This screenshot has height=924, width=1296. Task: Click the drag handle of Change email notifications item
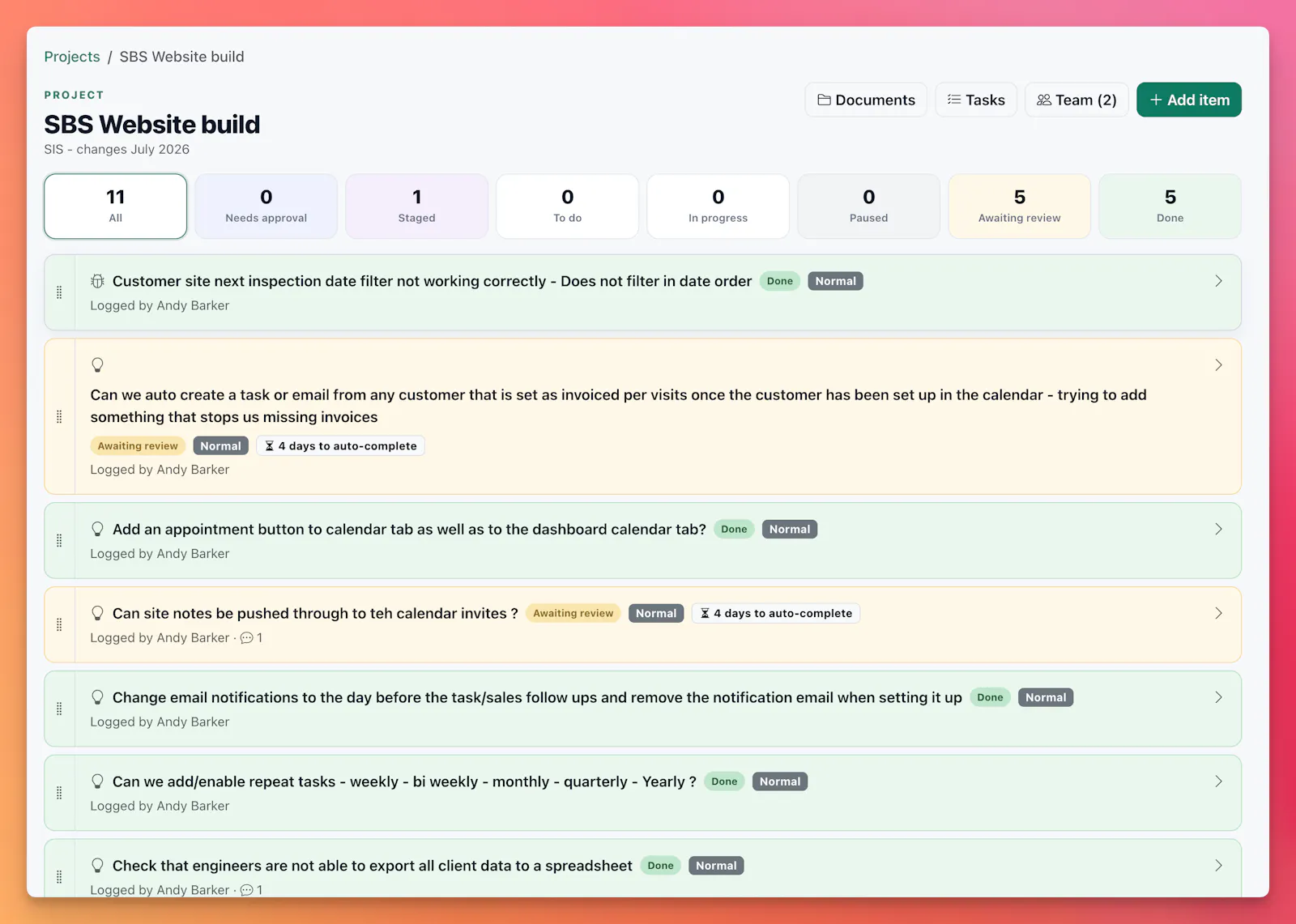pos(59,709)
